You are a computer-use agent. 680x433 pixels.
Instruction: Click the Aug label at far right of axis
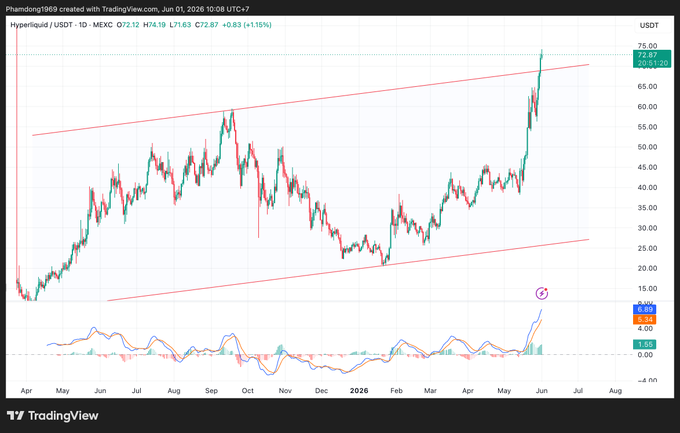pyautogui.click(x=615, y=390)
